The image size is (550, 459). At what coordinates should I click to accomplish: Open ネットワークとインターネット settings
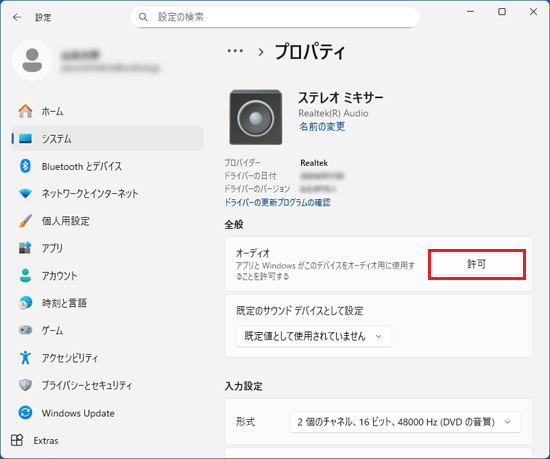pyautogui.click(x=108, y=193)
